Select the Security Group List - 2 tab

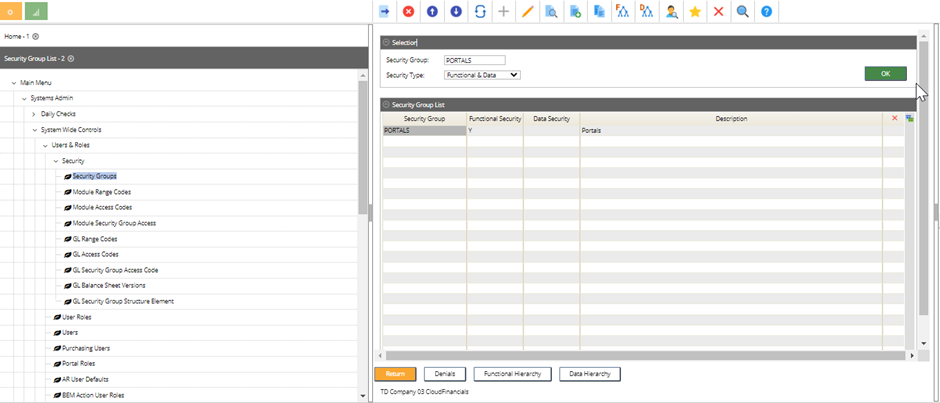tap(34, 59)
